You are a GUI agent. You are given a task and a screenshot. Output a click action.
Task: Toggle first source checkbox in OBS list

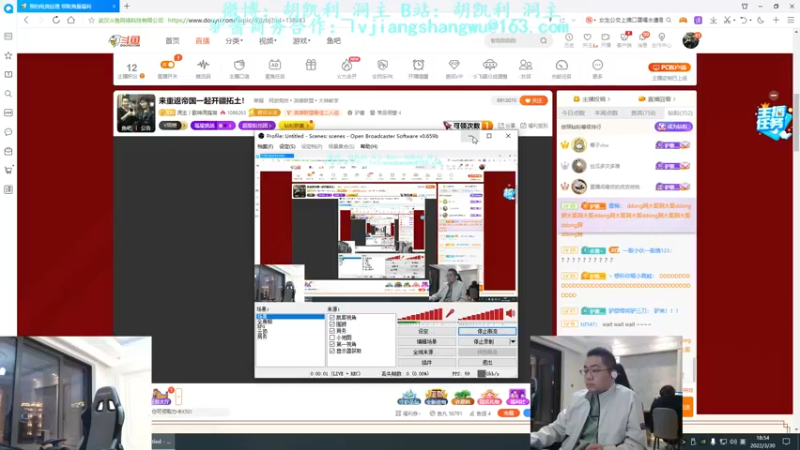pyautogui.click(x=332, y=317)
